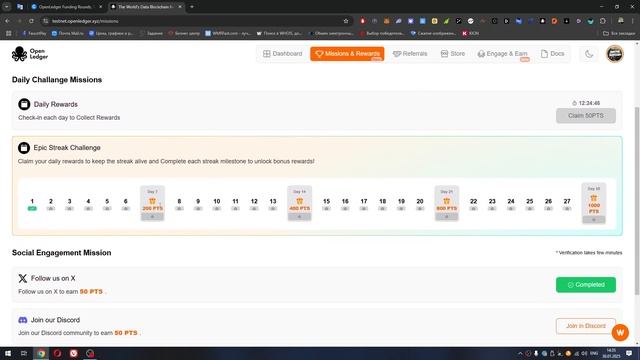The width and height of the screenshot is (640, 360).
Task: Click the lock button under Day 14
Action: [x=300, y=217]
